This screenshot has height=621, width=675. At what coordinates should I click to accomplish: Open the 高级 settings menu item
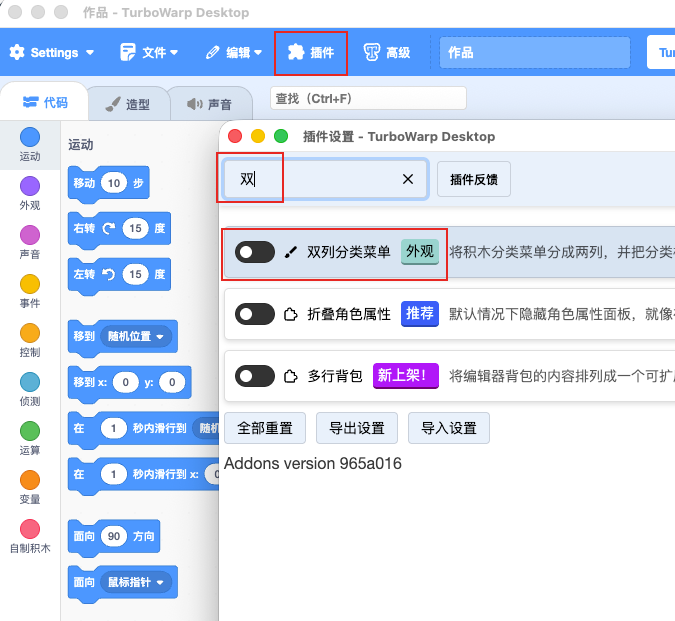[387, 53]
